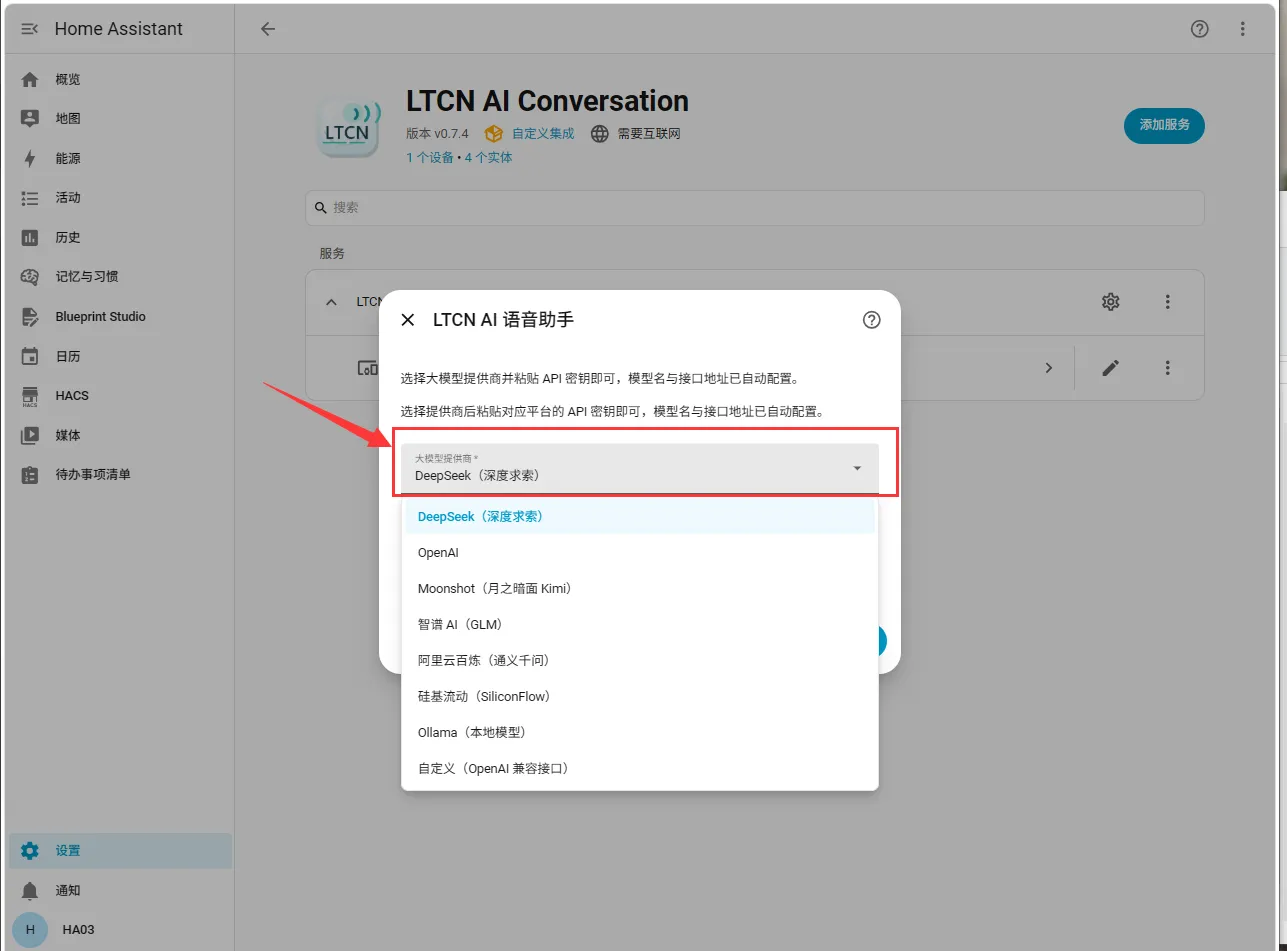Click the HA03 avatar circle
This screenshot has height=951, width=1287.
tap(30, 930)
